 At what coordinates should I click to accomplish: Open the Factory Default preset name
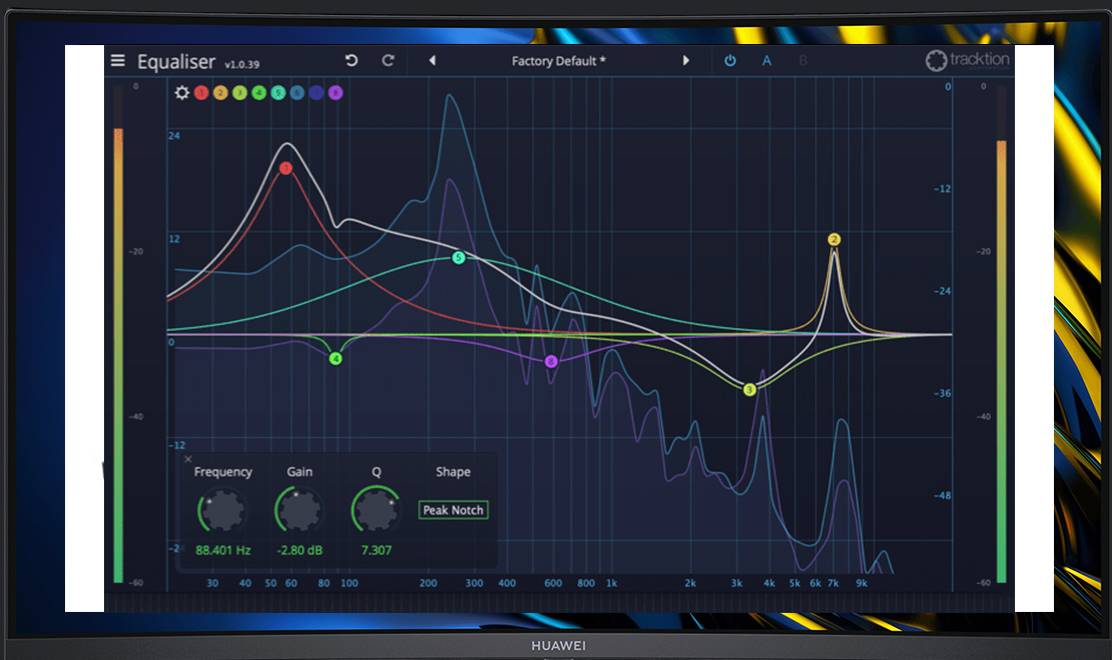[558, 61]
